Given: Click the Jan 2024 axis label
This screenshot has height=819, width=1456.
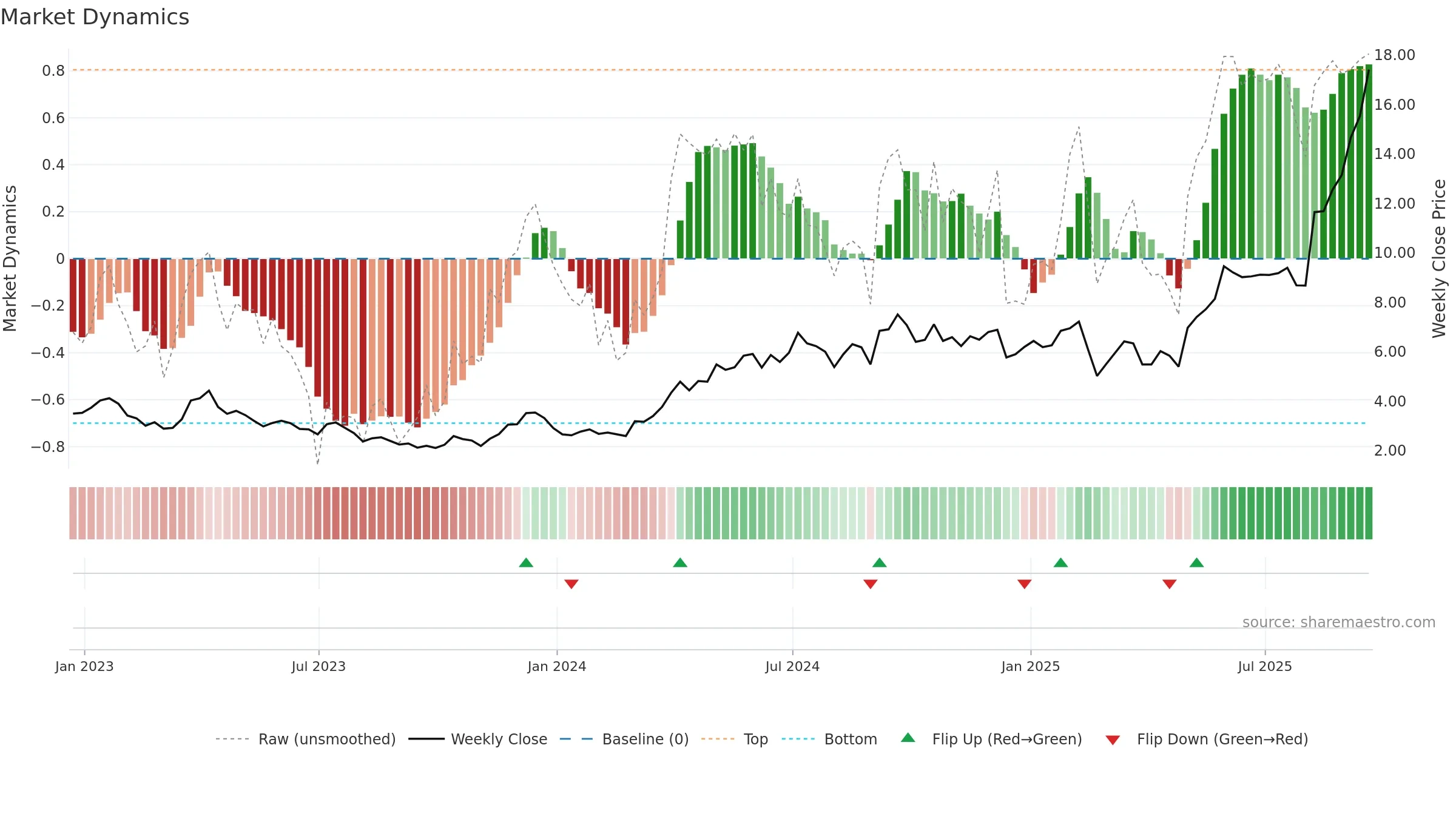Looking at the screenshot, I should 557,666.
